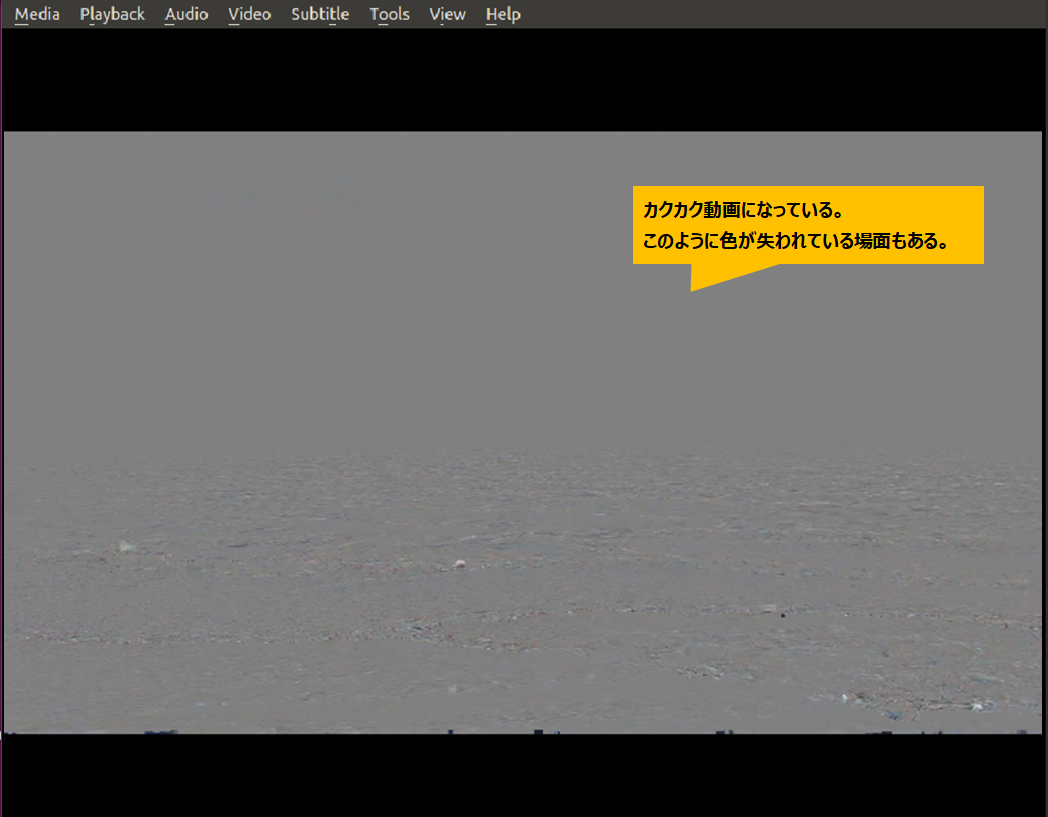Open the Audio menu

coord(186,14)
